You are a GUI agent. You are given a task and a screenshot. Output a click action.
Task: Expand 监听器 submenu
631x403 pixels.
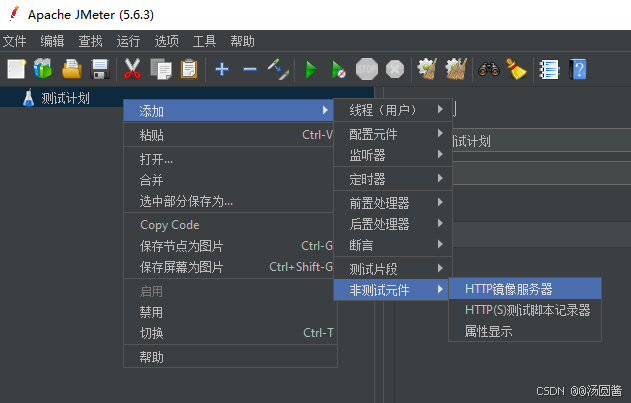click(x=393, y=155)
